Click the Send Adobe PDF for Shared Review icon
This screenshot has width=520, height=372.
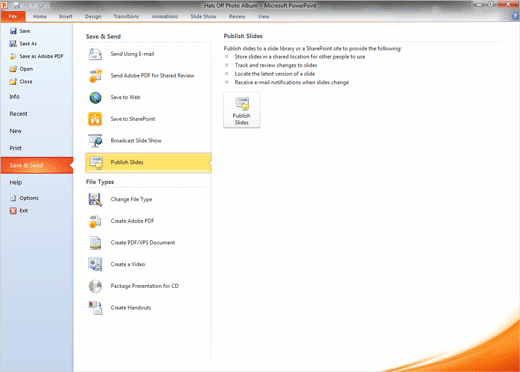click(x=95, y=76)
